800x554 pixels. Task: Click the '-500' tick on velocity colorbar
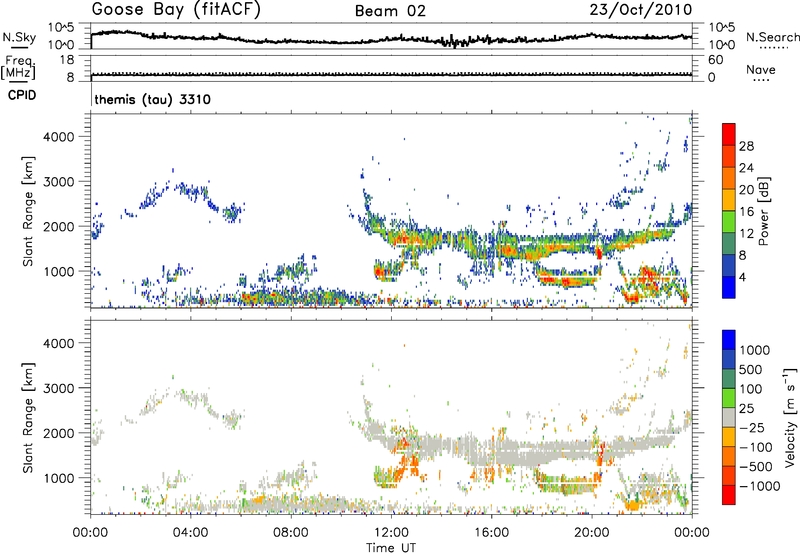[x=755, y=466]
